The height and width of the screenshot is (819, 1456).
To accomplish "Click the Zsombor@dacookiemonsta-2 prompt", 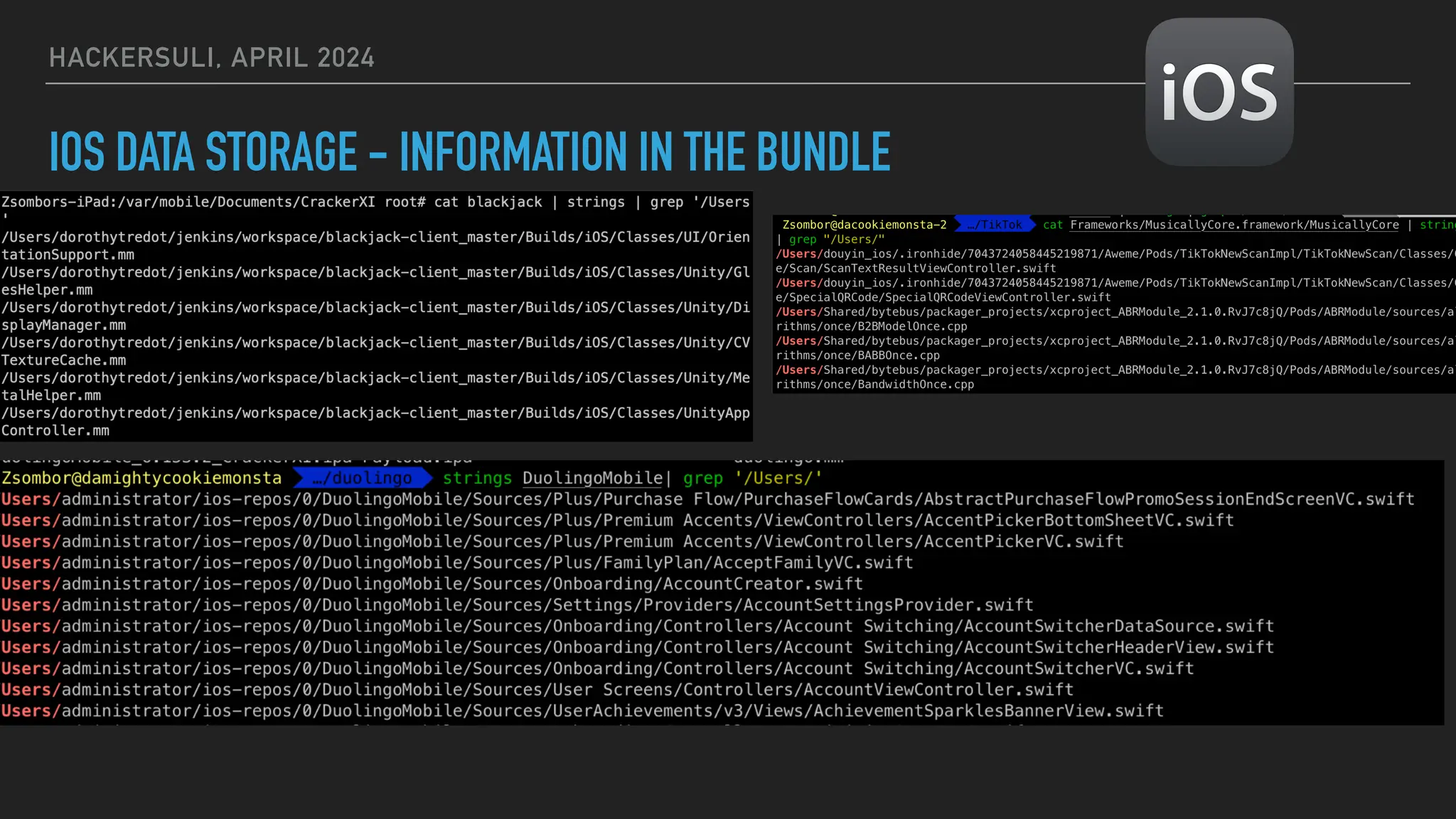I will pos(864,225).
